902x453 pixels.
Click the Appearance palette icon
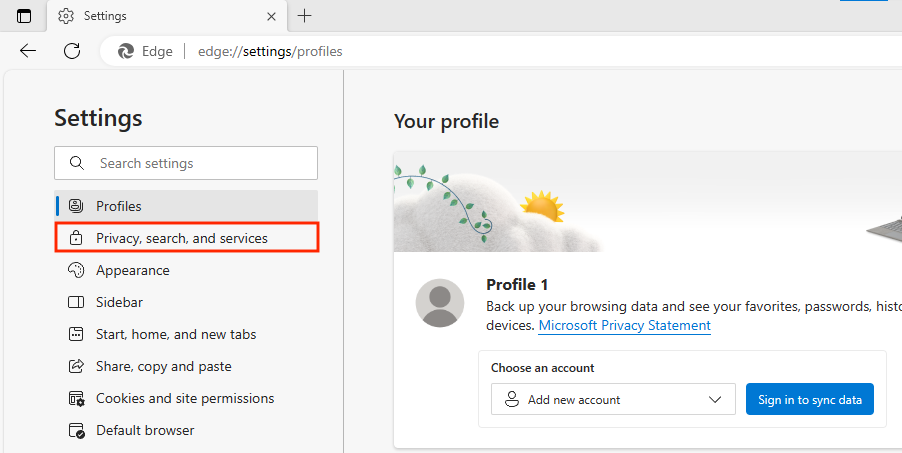tap(76, 270)
